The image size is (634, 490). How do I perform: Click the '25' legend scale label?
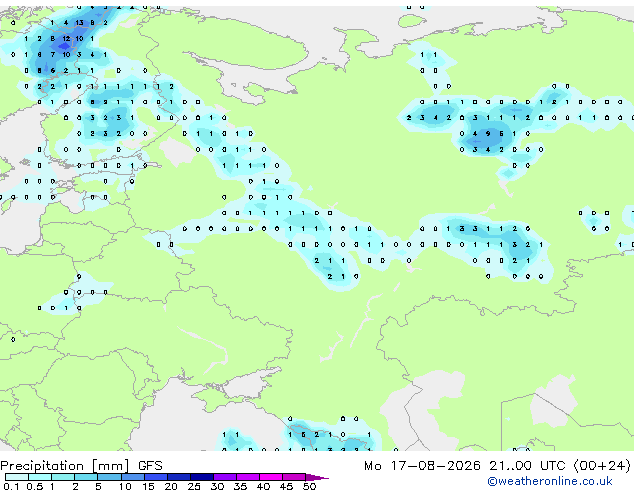pos(194,486)
